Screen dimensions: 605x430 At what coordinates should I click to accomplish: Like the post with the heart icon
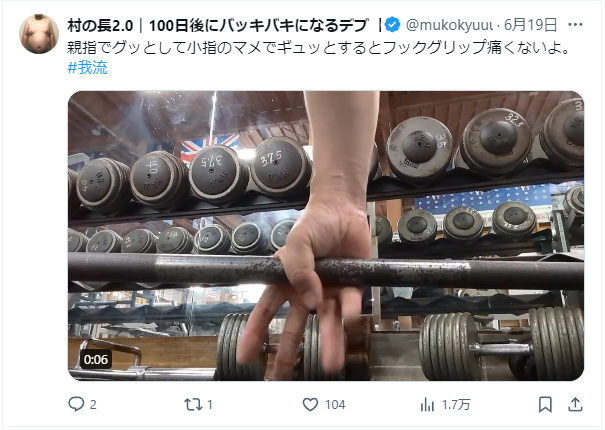tap(310, 404)
